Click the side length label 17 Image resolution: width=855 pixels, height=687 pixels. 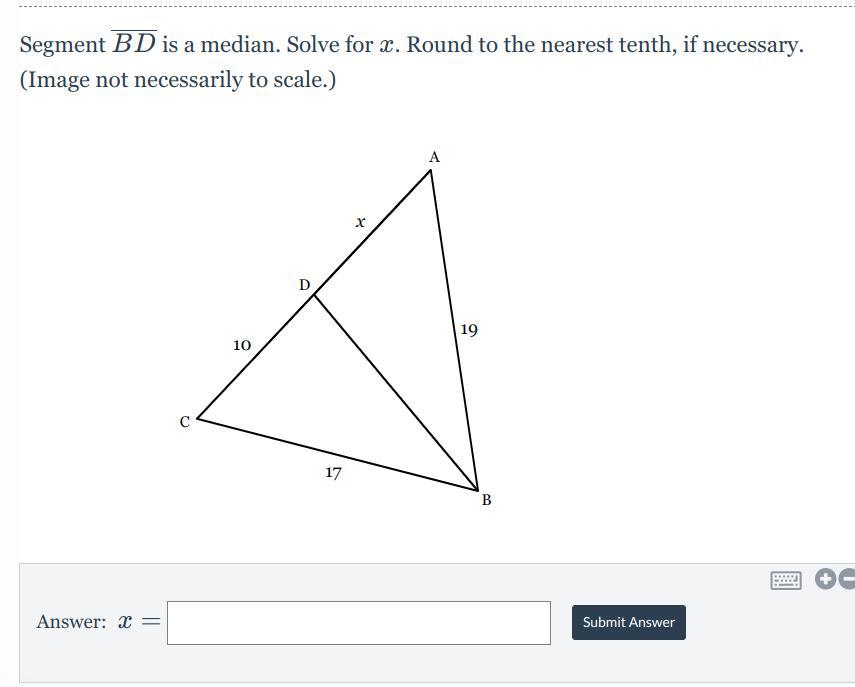(x=333, y=472)
